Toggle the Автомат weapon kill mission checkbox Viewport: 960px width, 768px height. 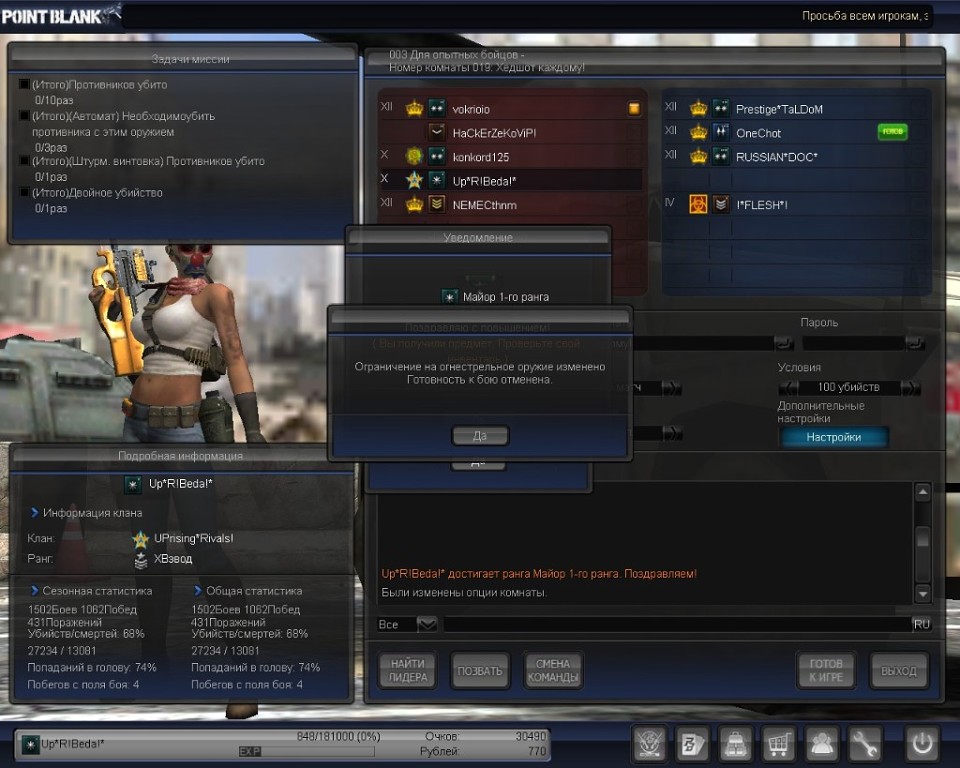point(24,115)
